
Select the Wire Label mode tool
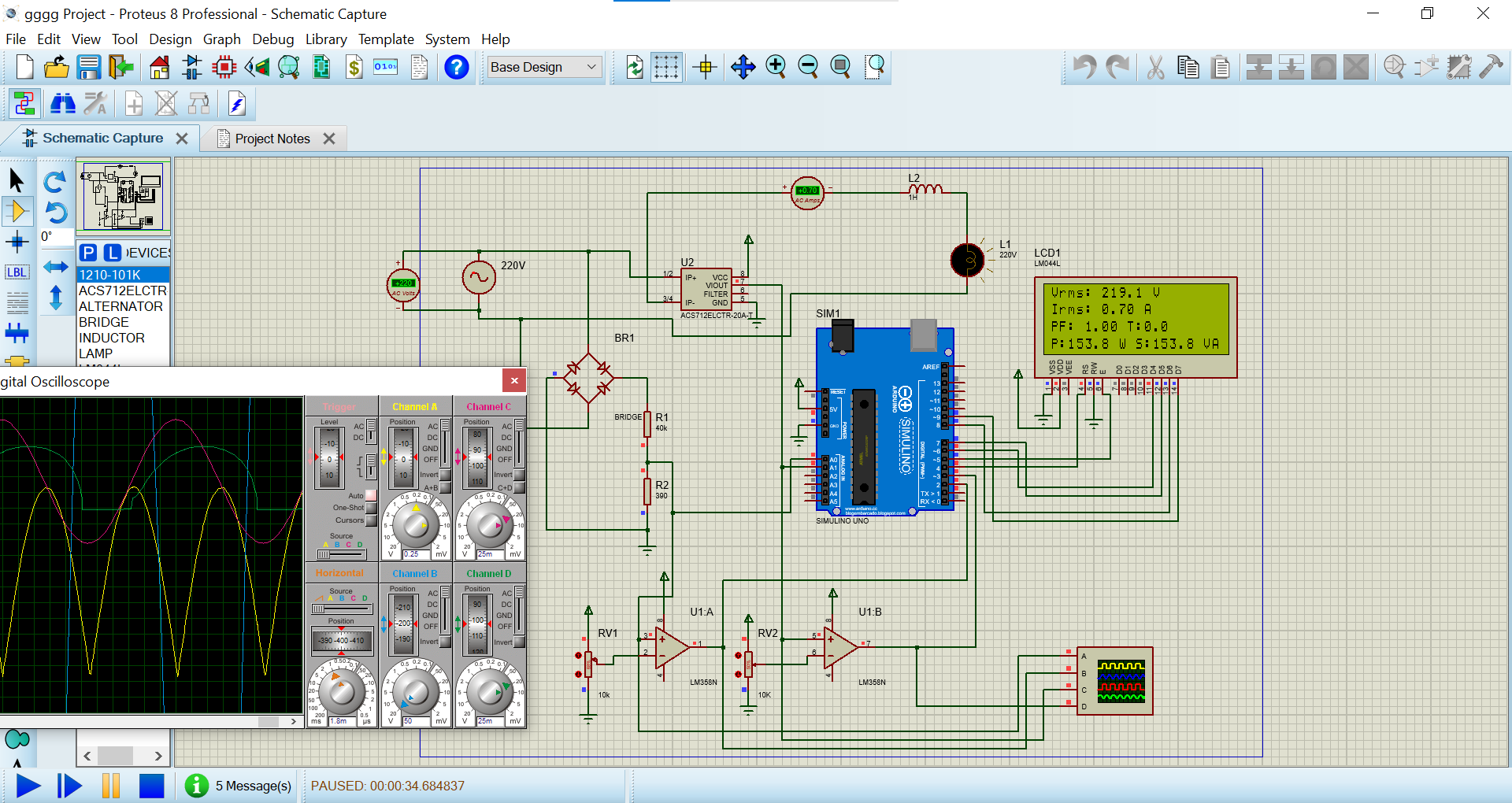click(17, 272)
